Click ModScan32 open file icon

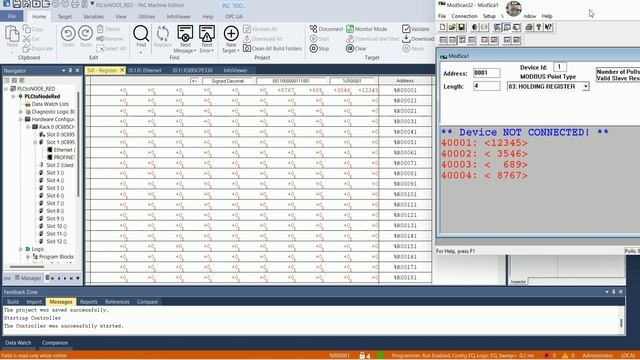coord(452,27)
